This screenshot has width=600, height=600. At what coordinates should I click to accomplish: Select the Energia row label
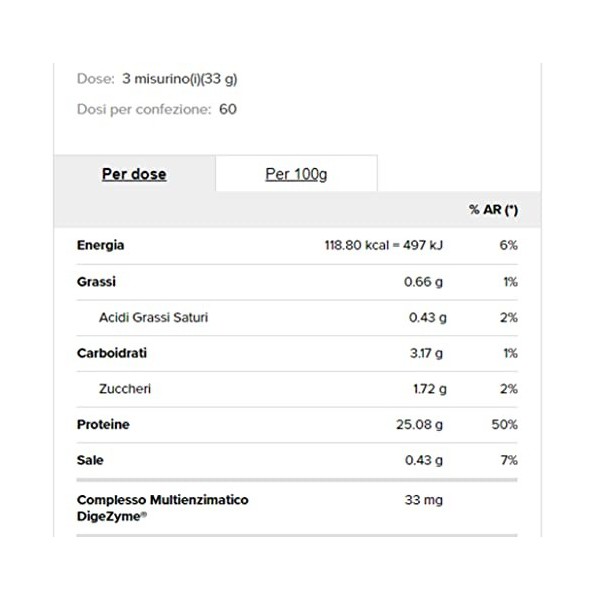pos(100,246)
